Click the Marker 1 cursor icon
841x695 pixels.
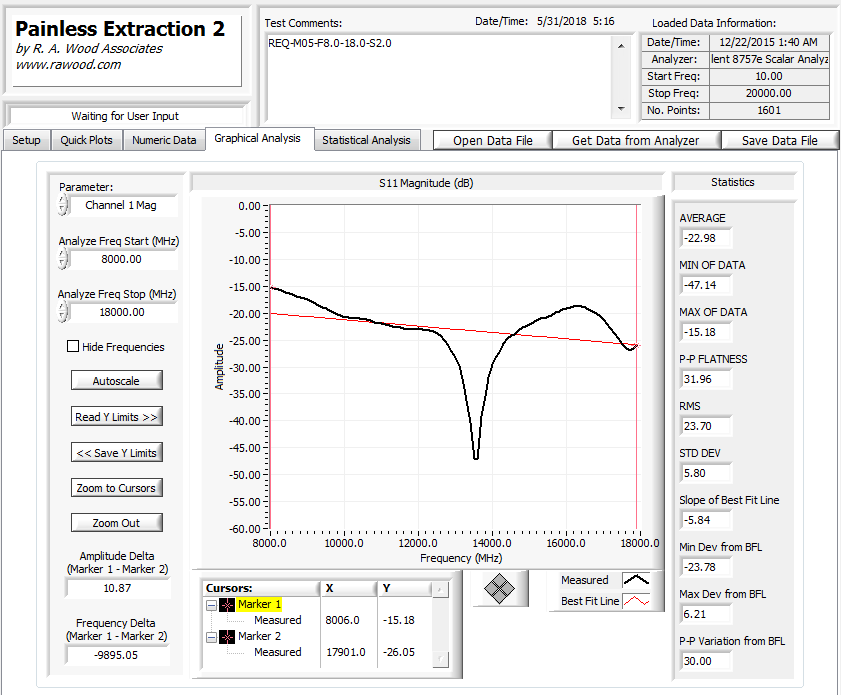pyautogui.click(x=227, y=605)
